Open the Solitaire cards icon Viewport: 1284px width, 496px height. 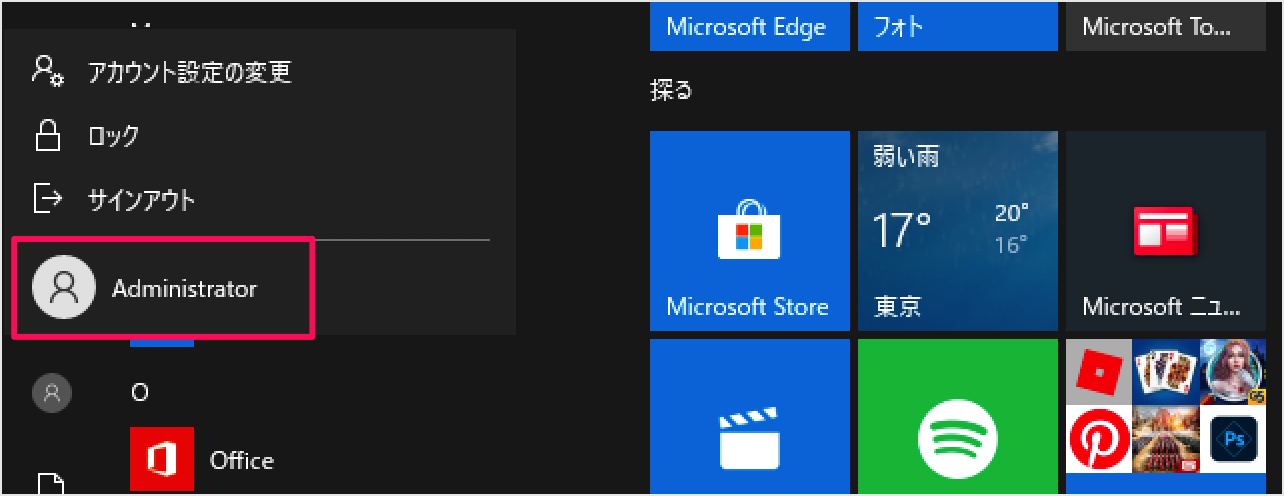(x=1165, y=372)
